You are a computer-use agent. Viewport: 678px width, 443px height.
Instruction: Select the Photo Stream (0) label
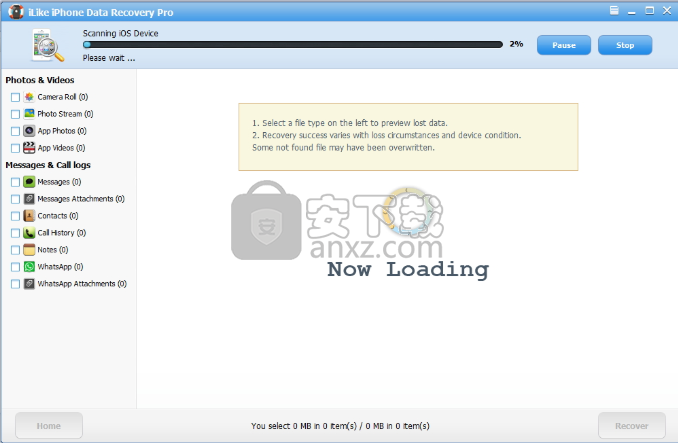click(65, 114)
